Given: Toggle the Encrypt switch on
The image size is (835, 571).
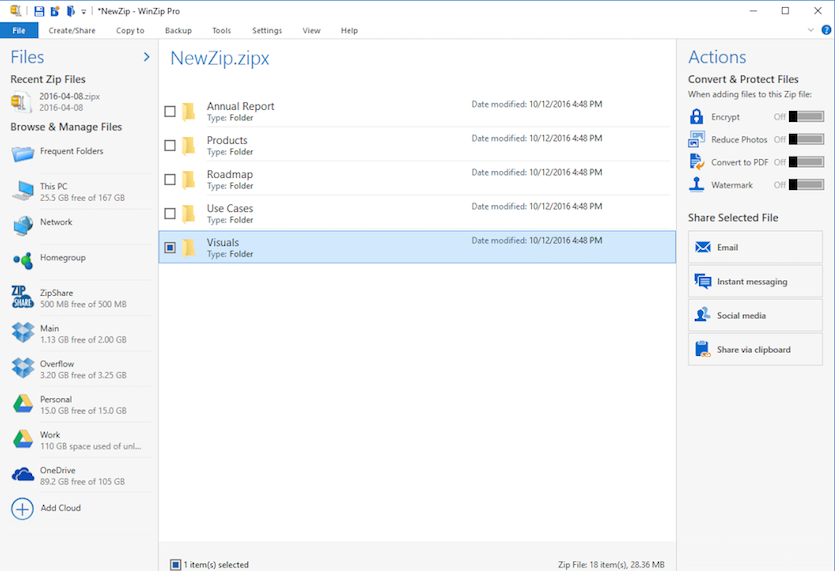Looking at the screenshot, I should pyautogui.click(x=806, y=117).
